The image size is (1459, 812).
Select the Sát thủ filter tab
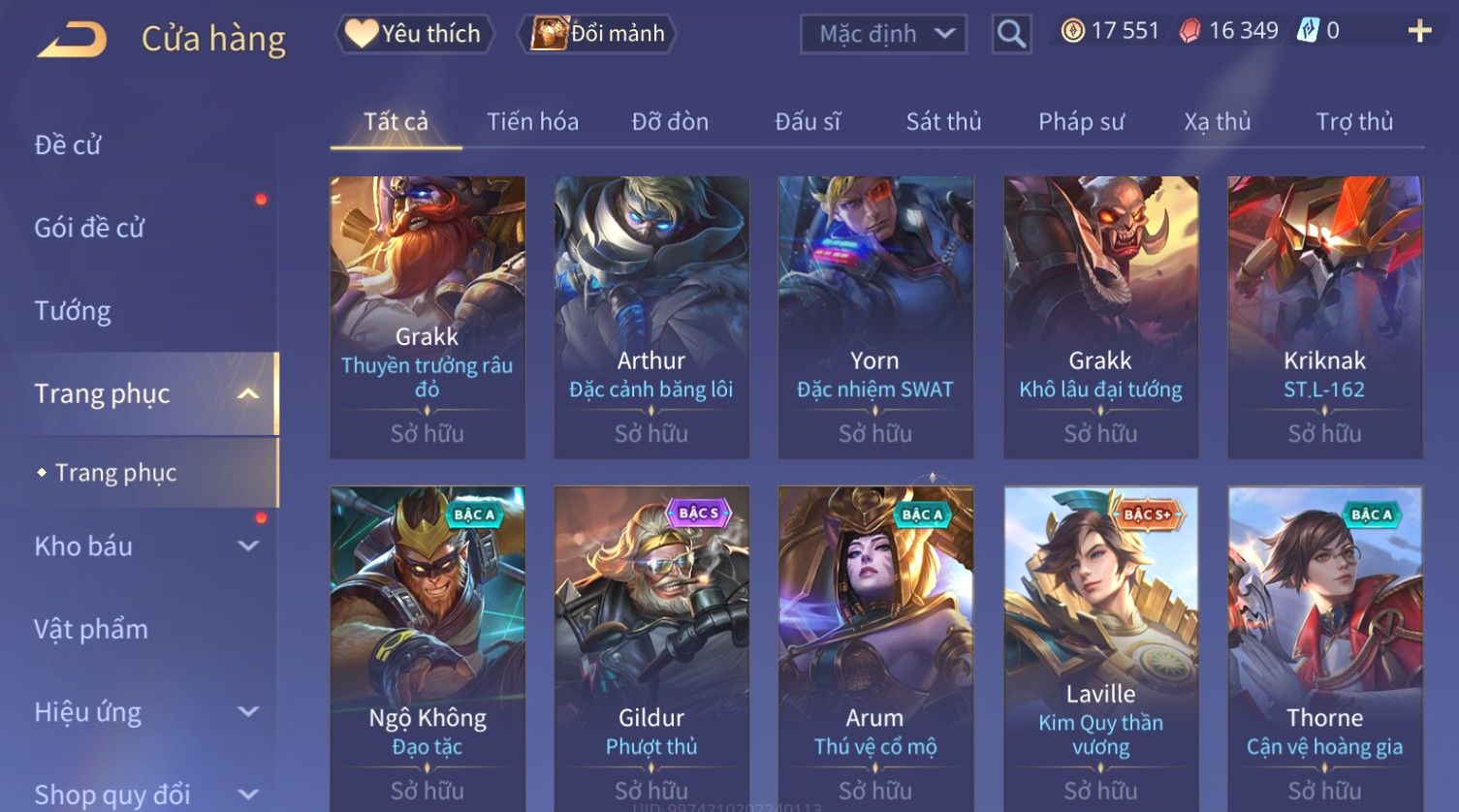click(943, 121)
